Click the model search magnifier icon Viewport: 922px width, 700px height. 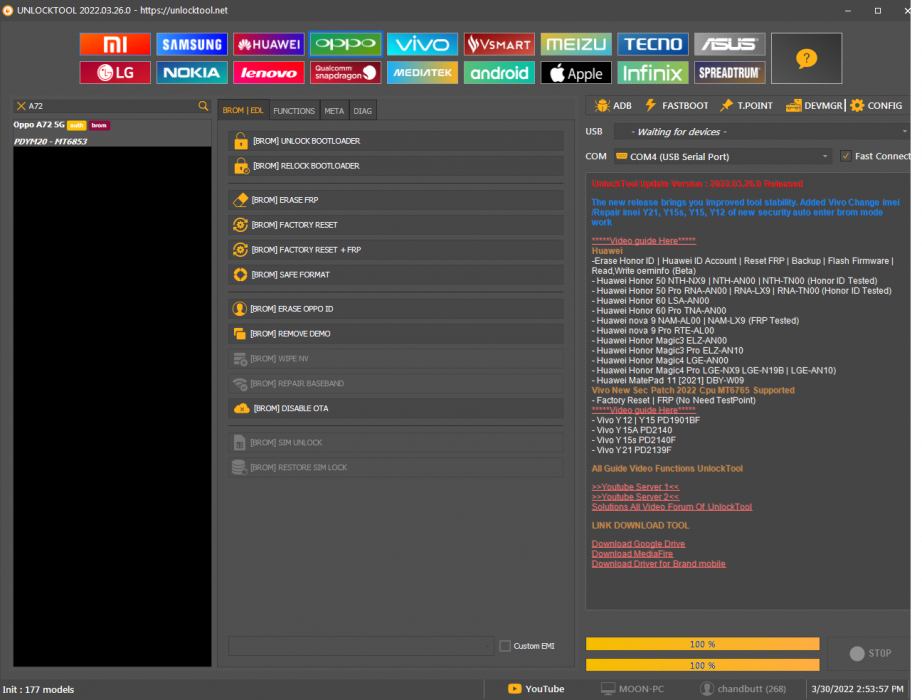coord(203,106)
